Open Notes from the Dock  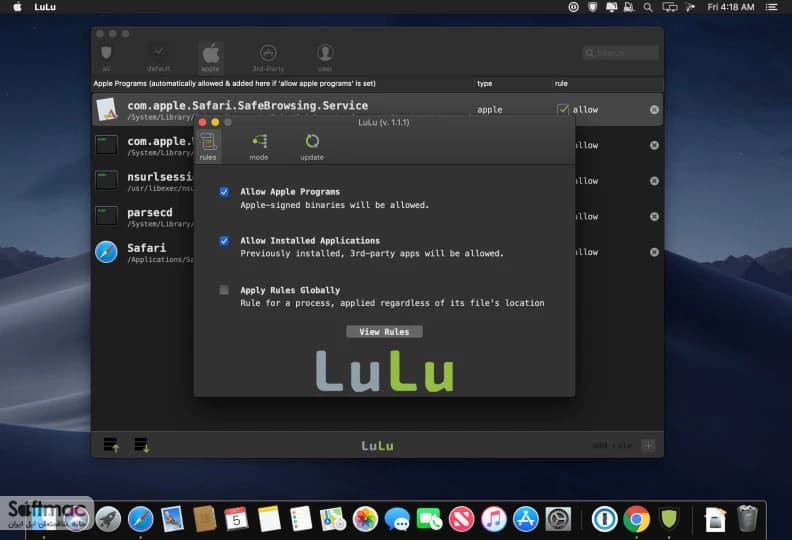[269, 519]
